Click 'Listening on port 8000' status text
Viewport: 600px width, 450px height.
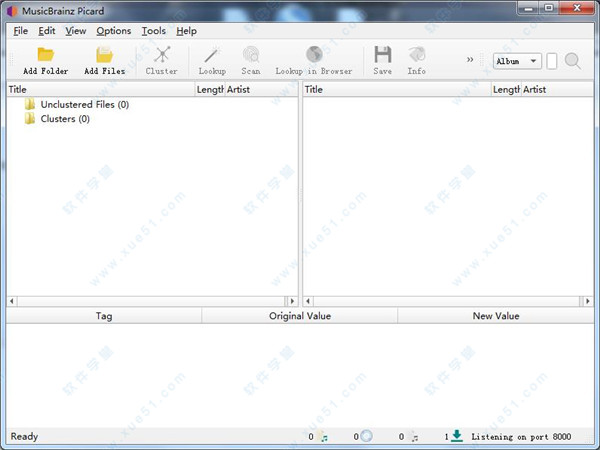tap(521, 437)
